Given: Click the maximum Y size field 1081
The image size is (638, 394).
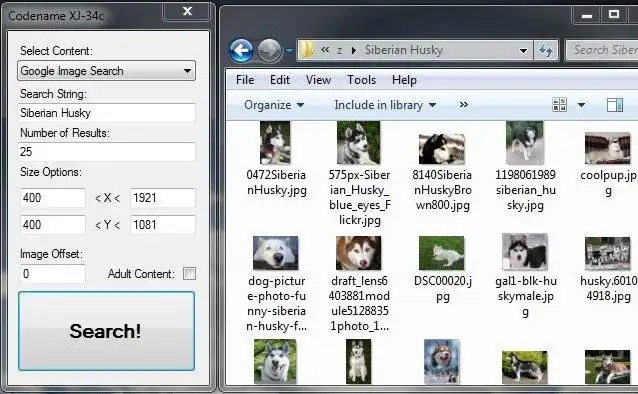Looking at the screenshot, I should tap(163, 225).
